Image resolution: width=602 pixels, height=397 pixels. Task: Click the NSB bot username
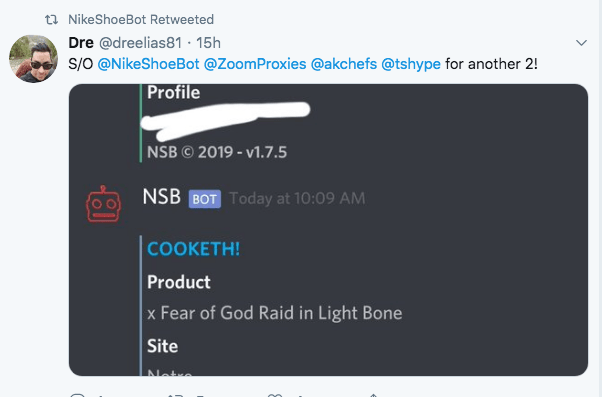[x=162, y=197]
